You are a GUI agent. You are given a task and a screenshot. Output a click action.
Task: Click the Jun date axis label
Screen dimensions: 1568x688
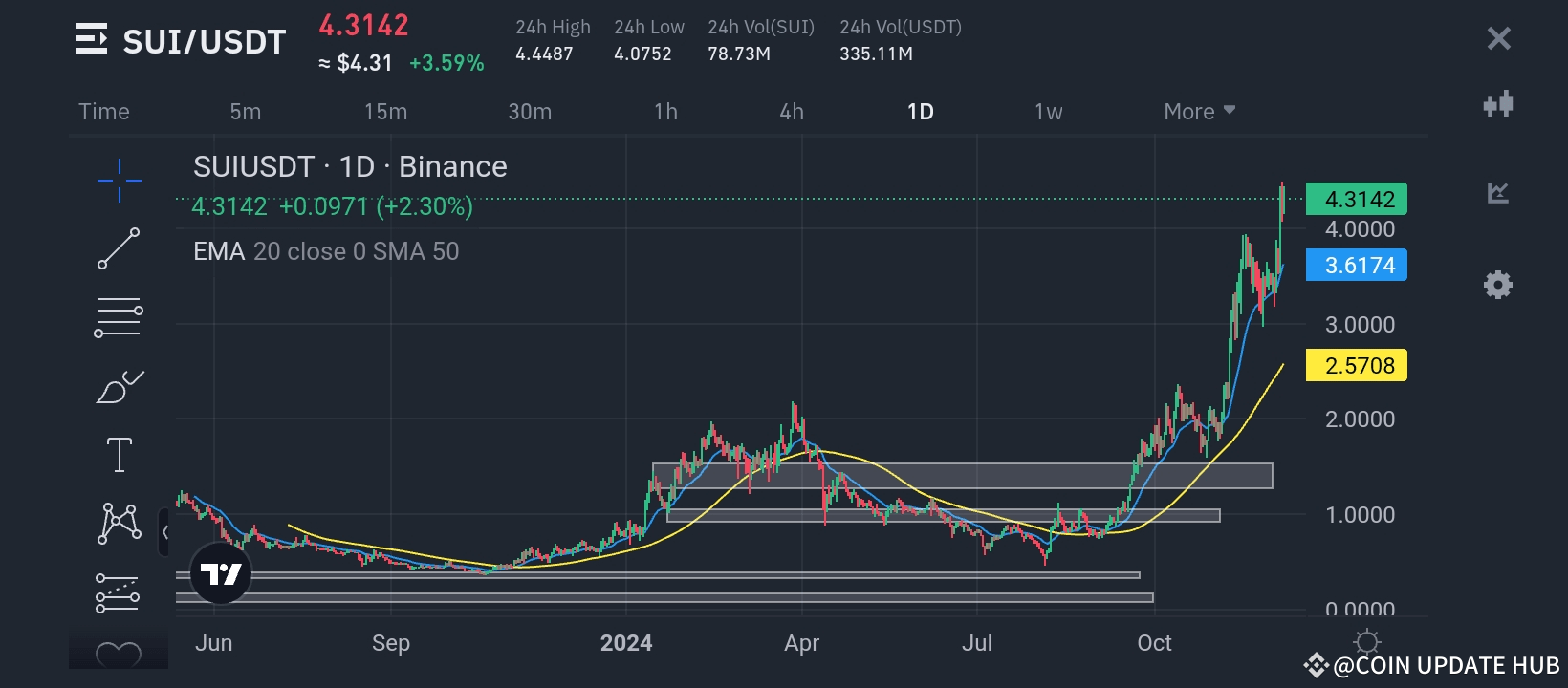[x=213, y=643]
